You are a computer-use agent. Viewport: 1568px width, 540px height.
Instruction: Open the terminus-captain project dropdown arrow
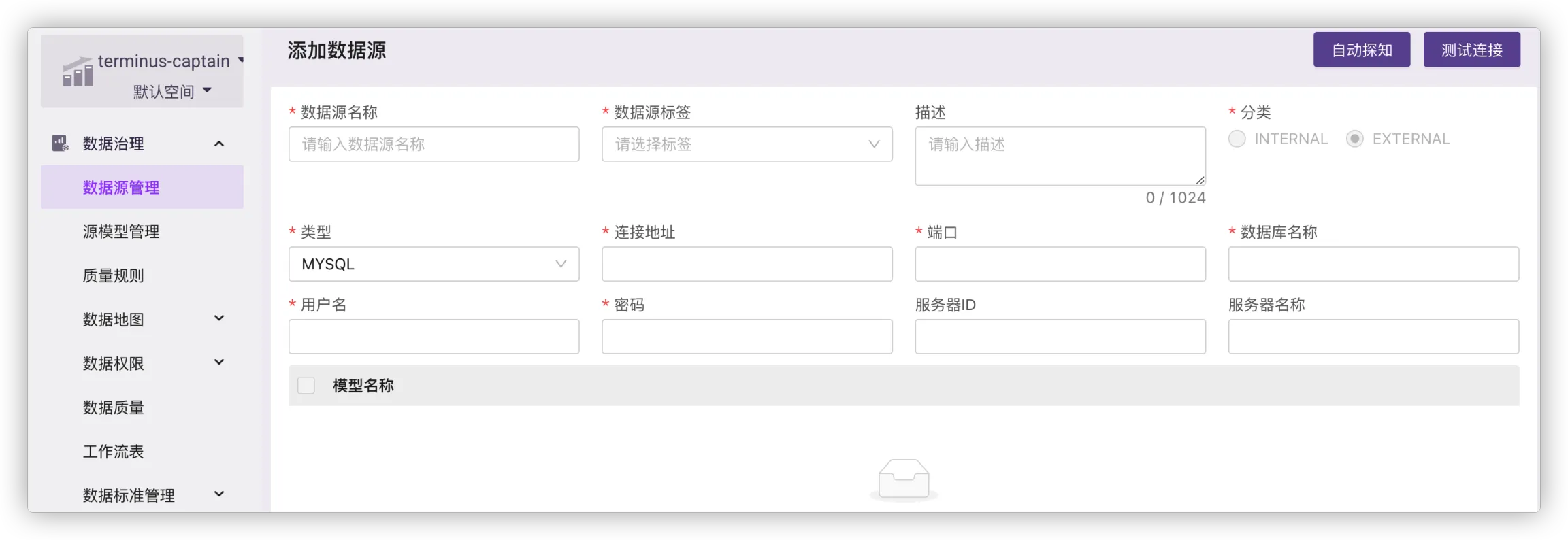[x=240, y=61]
